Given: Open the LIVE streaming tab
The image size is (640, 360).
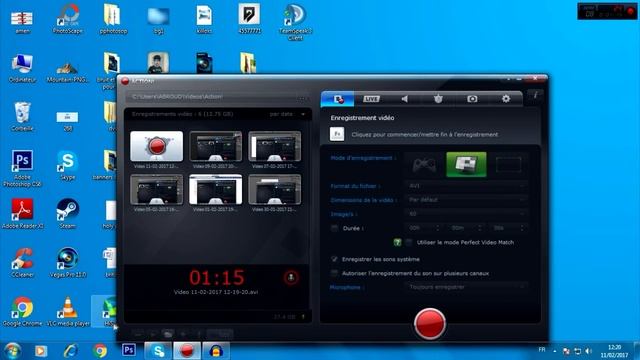Looking at the screenshot, I should (371, 99).
